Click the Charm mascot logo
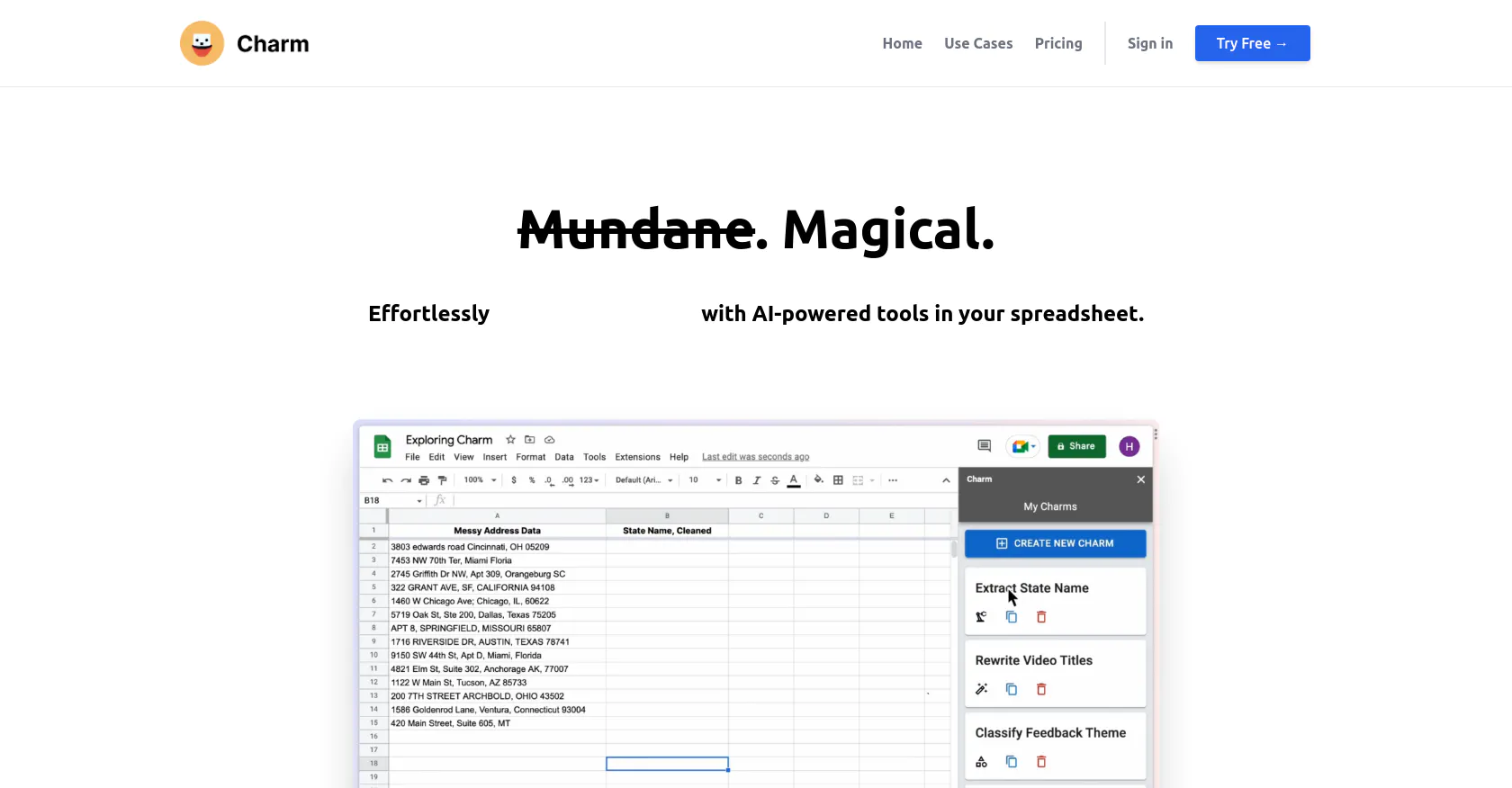Image resolution: width=1512 pixels, height=788 pixels. pyautogui.click(x=202, y=43)
